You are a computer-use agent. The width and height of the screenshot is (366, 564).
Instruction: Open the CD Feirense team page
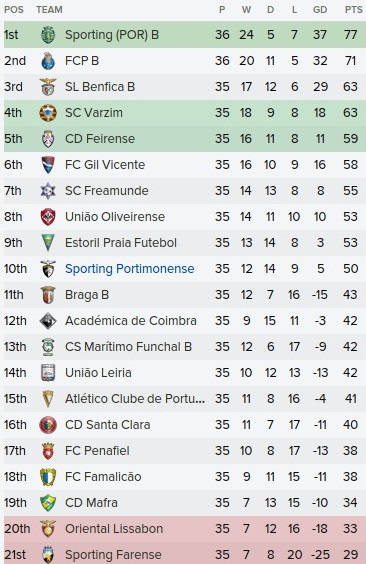point(100,139)
